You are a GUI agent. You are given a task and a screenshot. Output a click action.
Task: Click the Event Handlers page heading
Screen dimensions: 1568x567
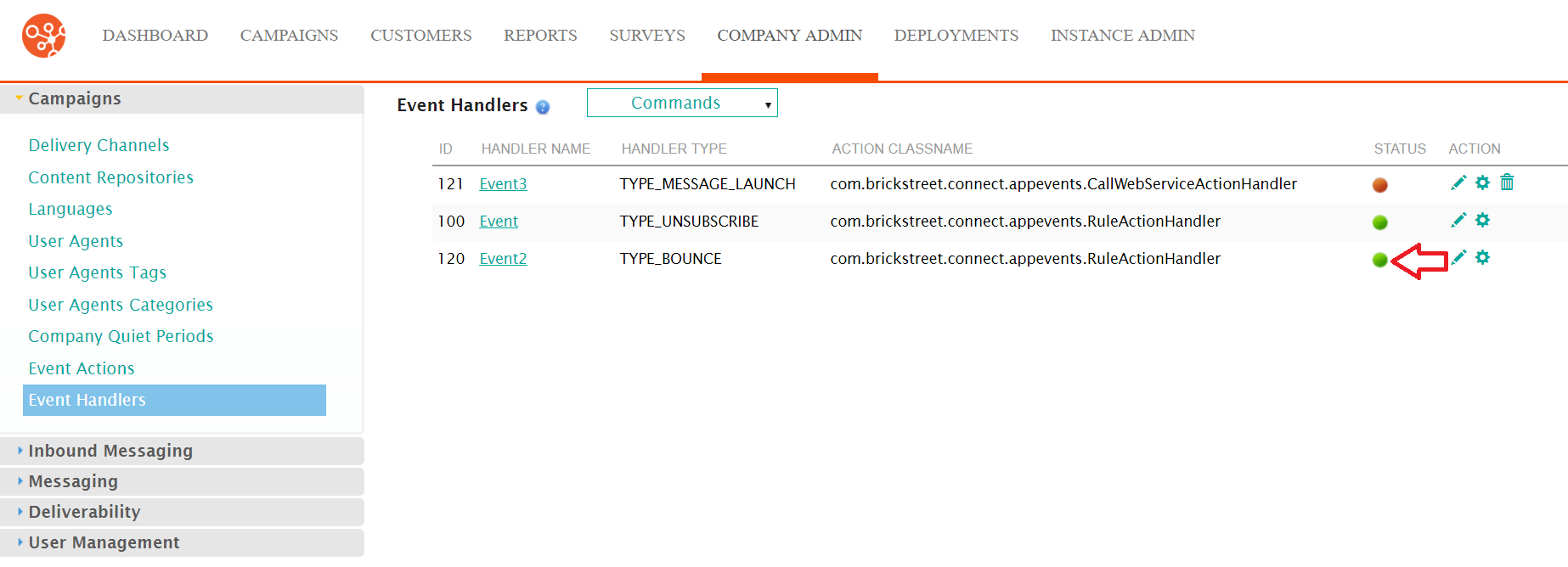tap(462, 105)
